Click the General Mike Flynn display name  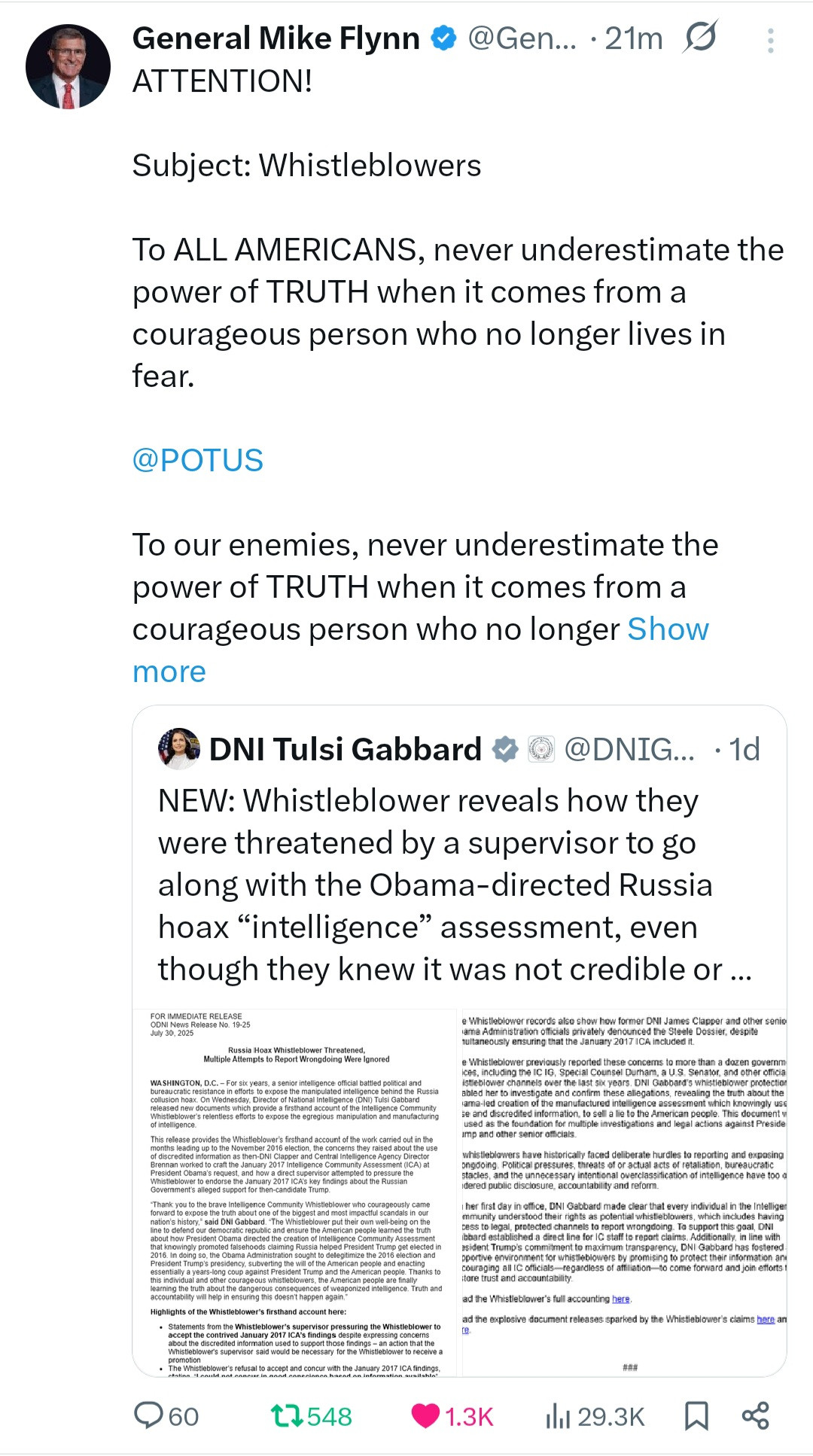[276, 38]
